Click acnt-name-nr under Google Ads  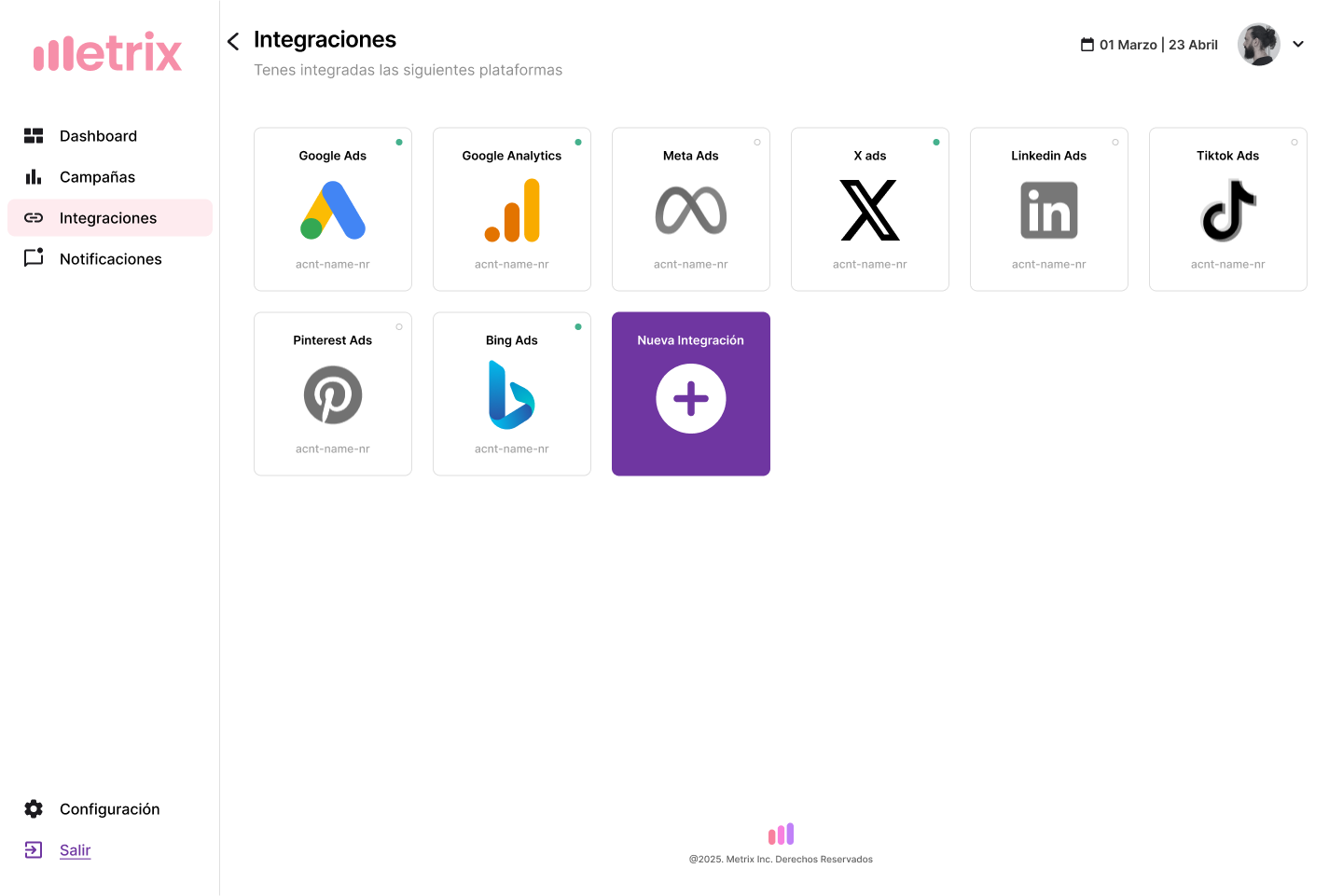pyautogui.click(x=333, y=265)
